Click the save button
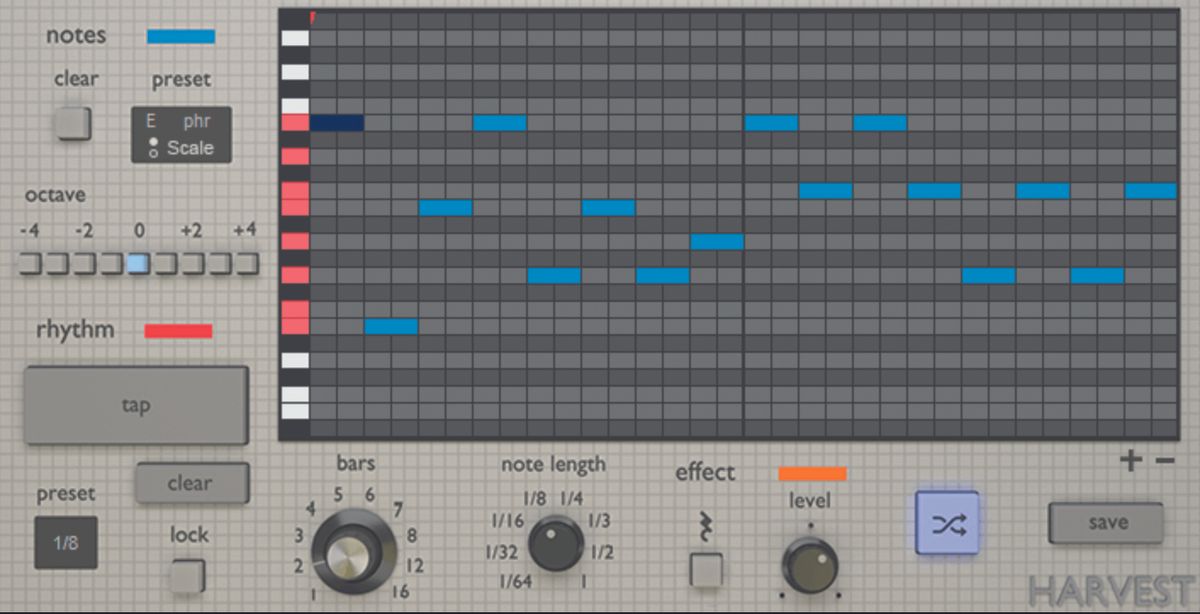This screenshot has width=1200, height=614. click(x=1105, y=522)
